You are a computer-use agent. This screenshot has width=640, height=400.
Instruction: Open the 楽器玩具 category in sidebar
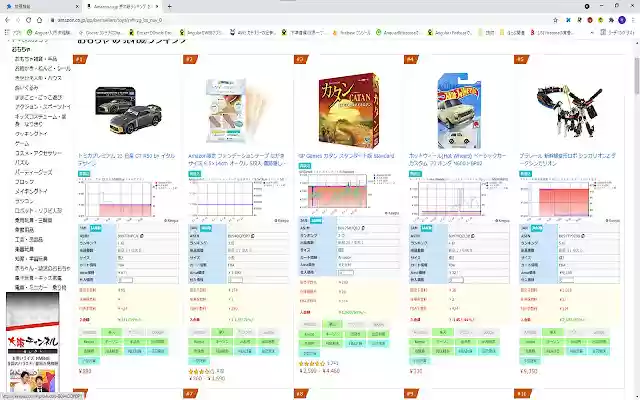tap(24, 249)
